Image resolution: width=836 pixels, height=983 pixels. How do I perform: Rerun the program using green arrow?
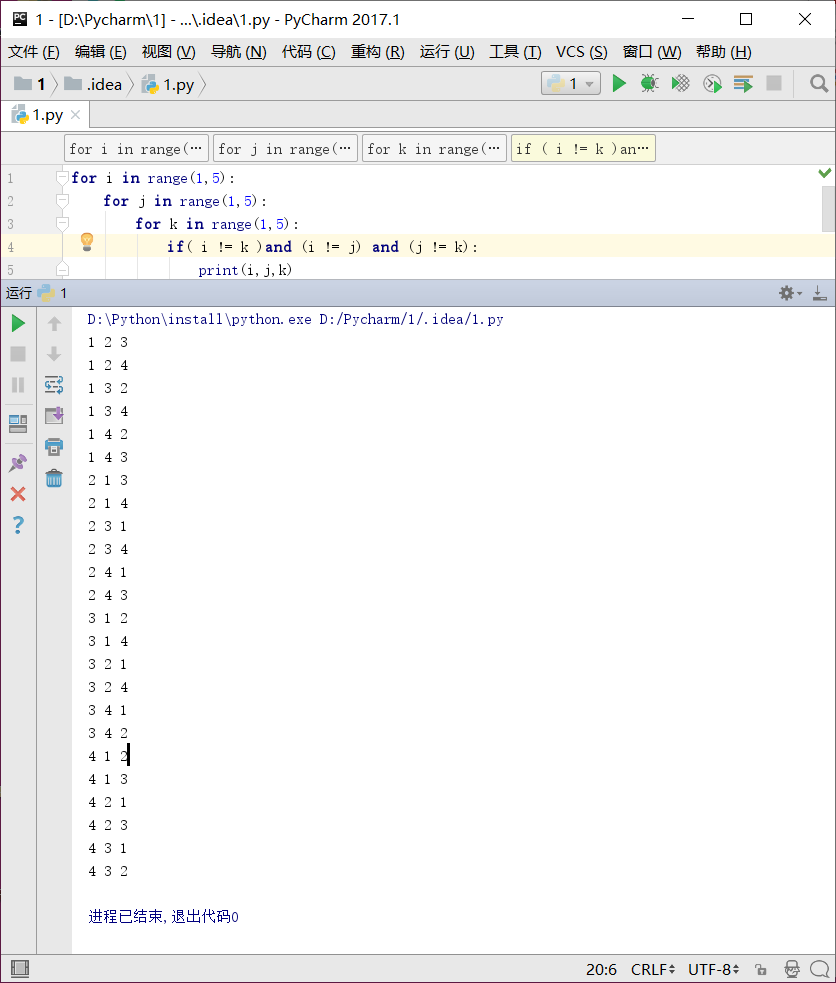(x=18, y=323)
